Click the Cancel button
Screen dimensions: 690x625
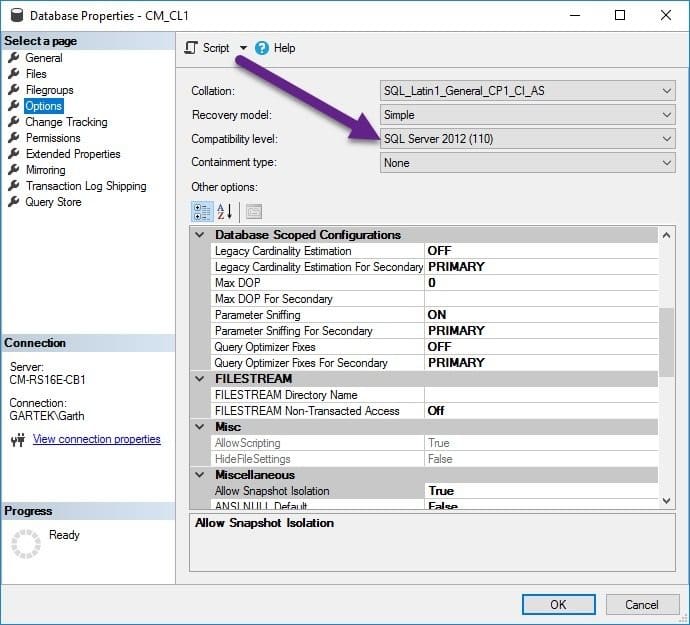[x=641, y=604]
